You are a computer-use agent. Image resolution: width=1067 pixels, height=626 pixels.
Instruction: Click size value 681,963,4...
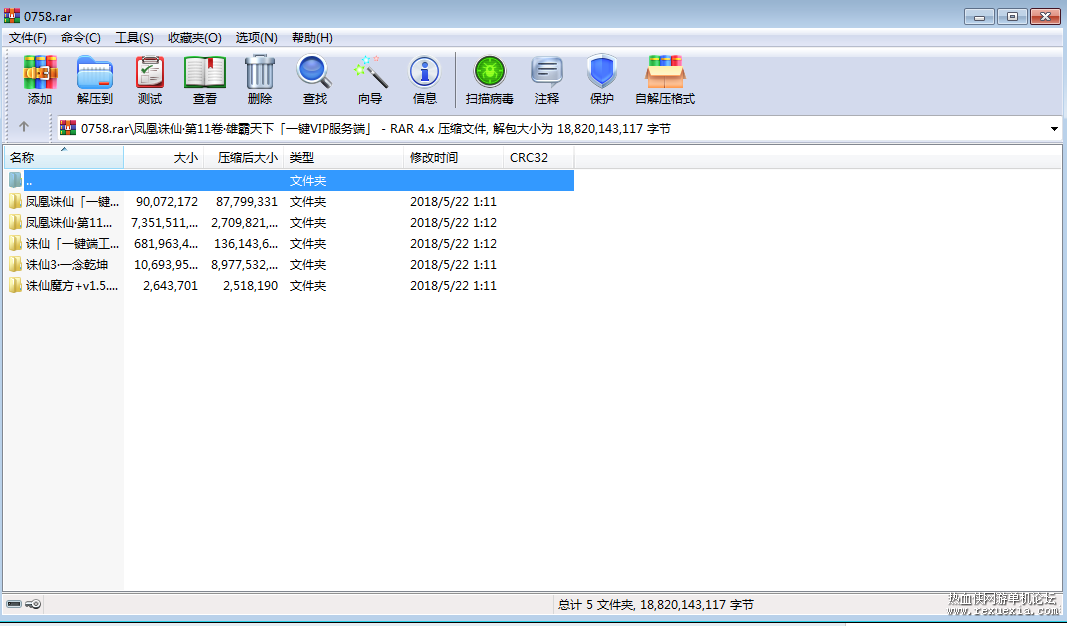pyautogui.click(x=166, y=244)
